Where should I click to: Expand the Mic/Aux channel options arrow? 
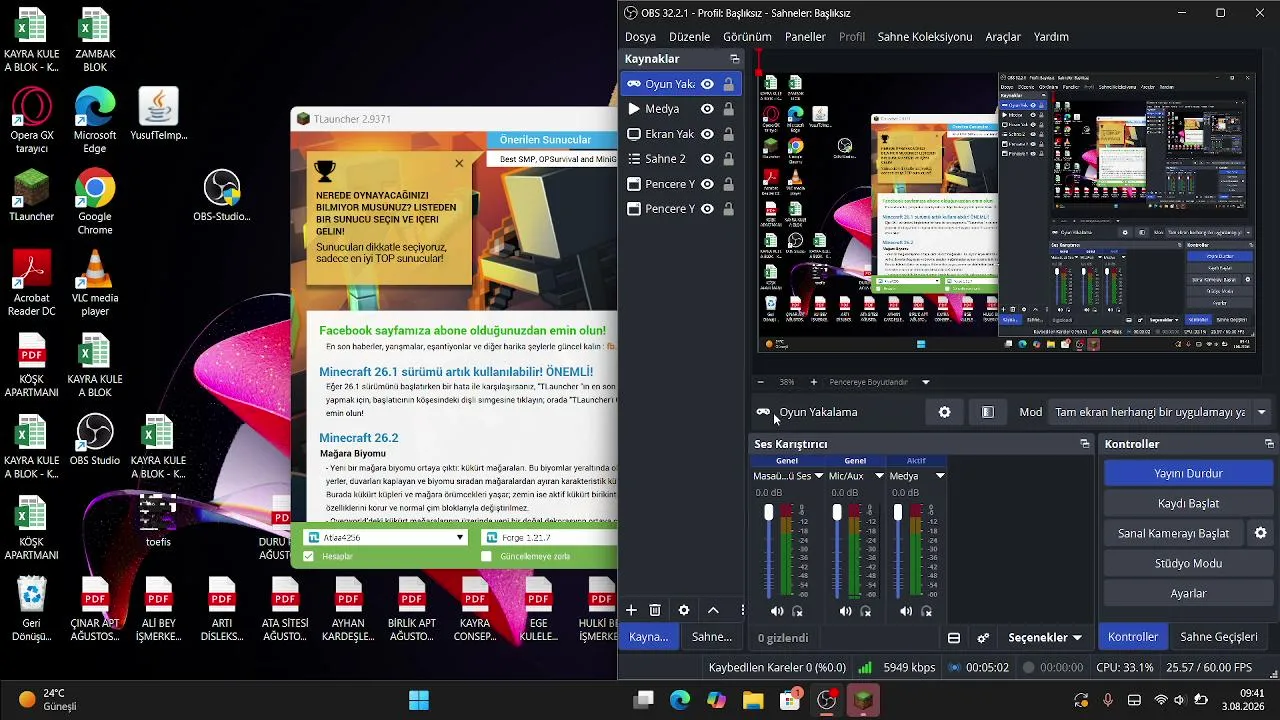click(879, 476)
